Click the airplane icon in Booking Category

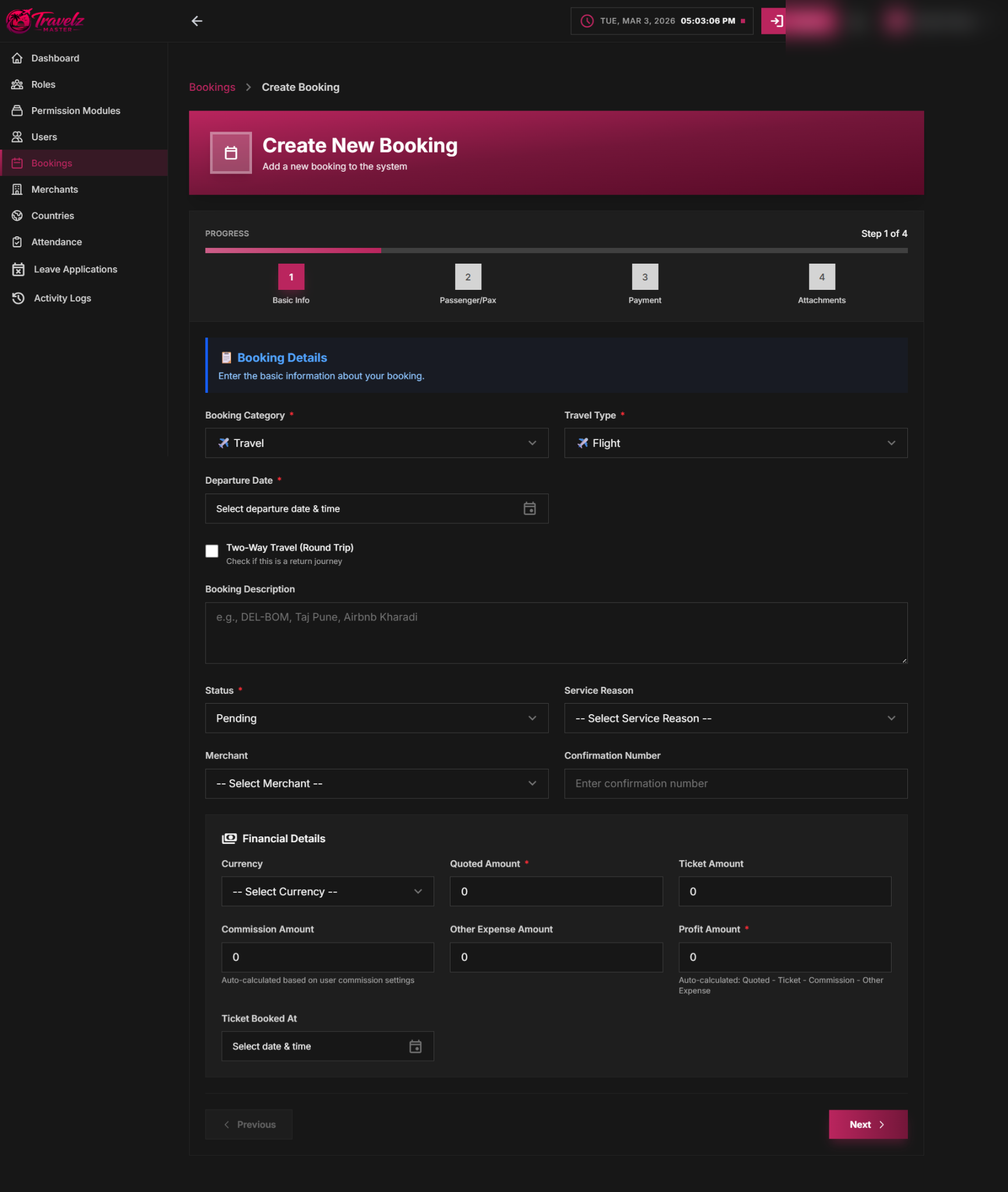[x=223, y=443]
